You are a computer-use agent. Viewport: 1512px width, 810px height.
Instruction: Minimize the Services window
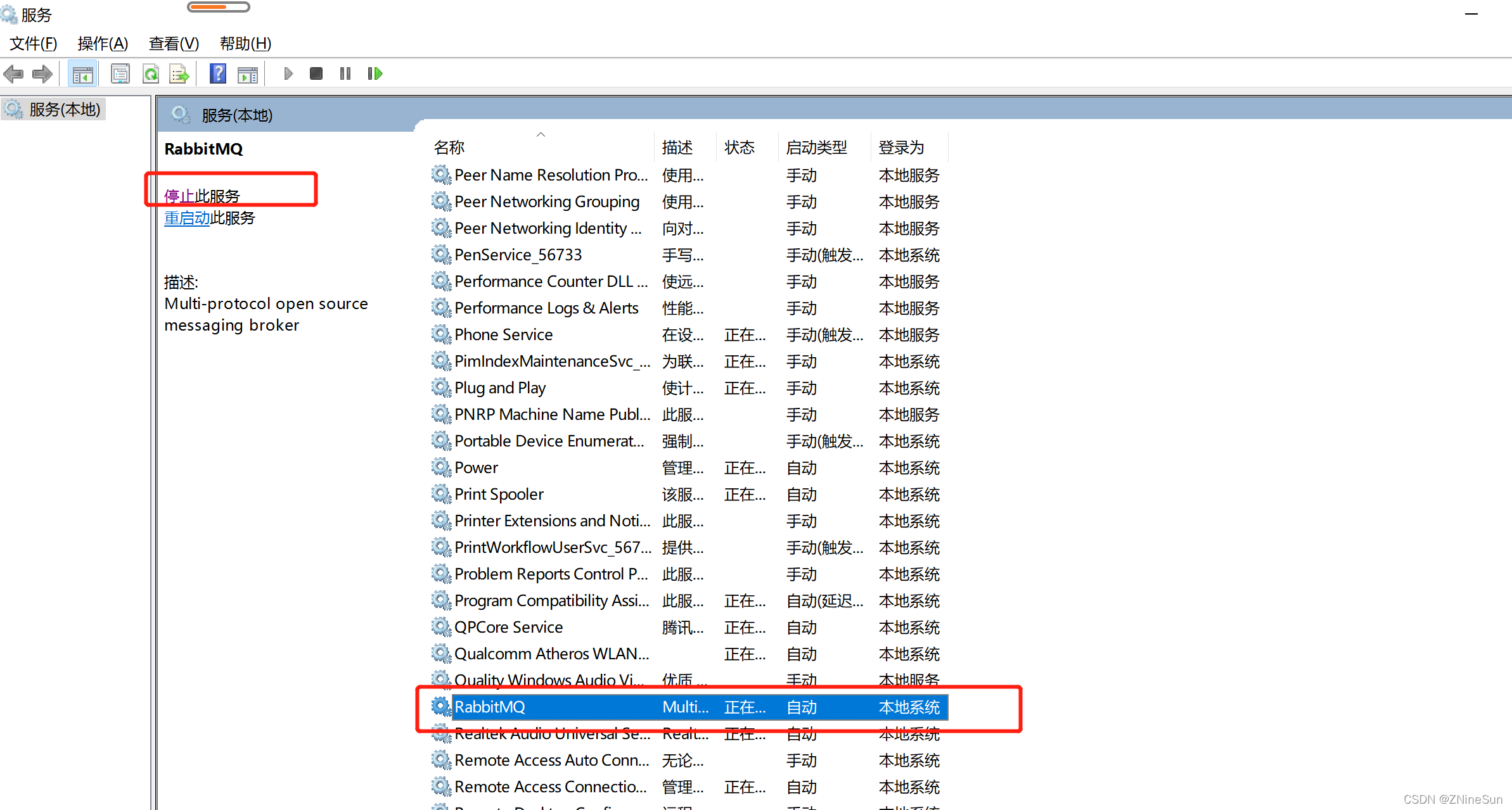click(x=1471, y=14)
